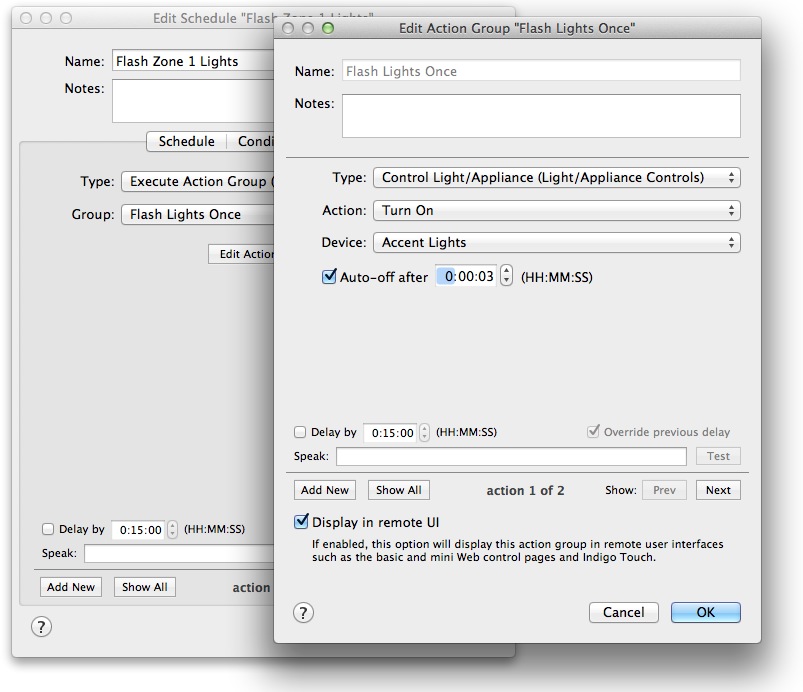Image resolution: width=803 pixels, height=692 pixels.
Task: Open help in Edit Schedule window
Action: tap(41, 626)
